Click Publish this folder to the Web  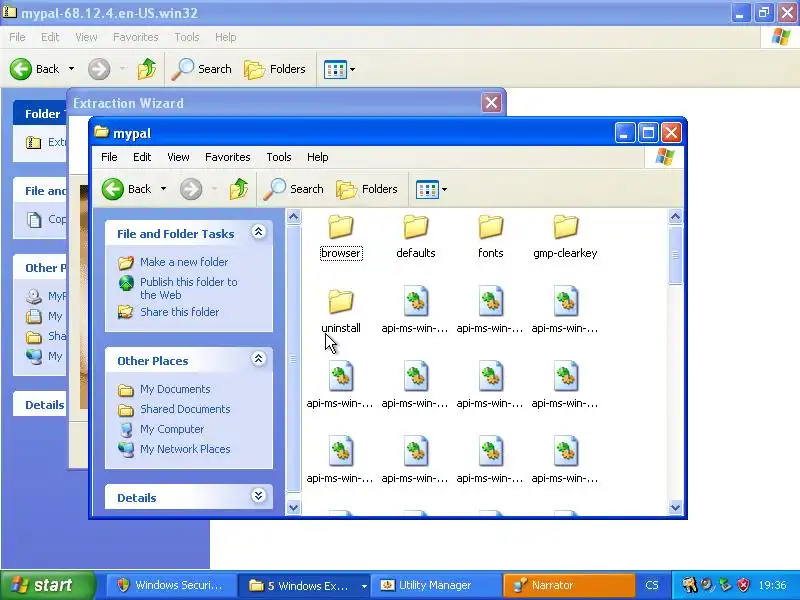pos(189,288)
